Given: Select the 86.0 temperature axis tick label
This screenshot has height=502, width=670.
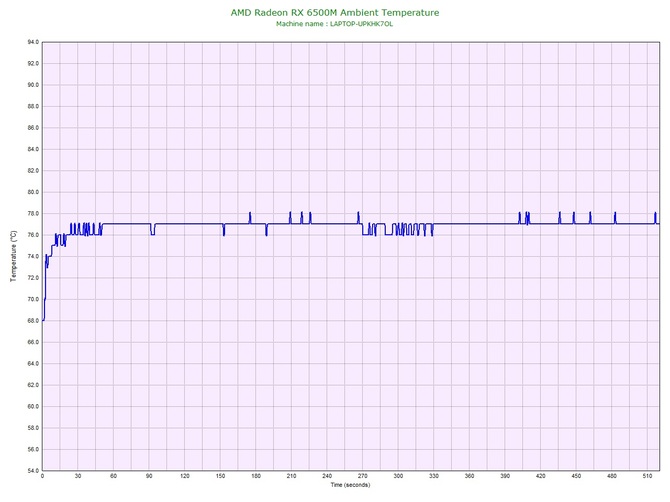Looking at the screenshot, I should pos(33,128).
